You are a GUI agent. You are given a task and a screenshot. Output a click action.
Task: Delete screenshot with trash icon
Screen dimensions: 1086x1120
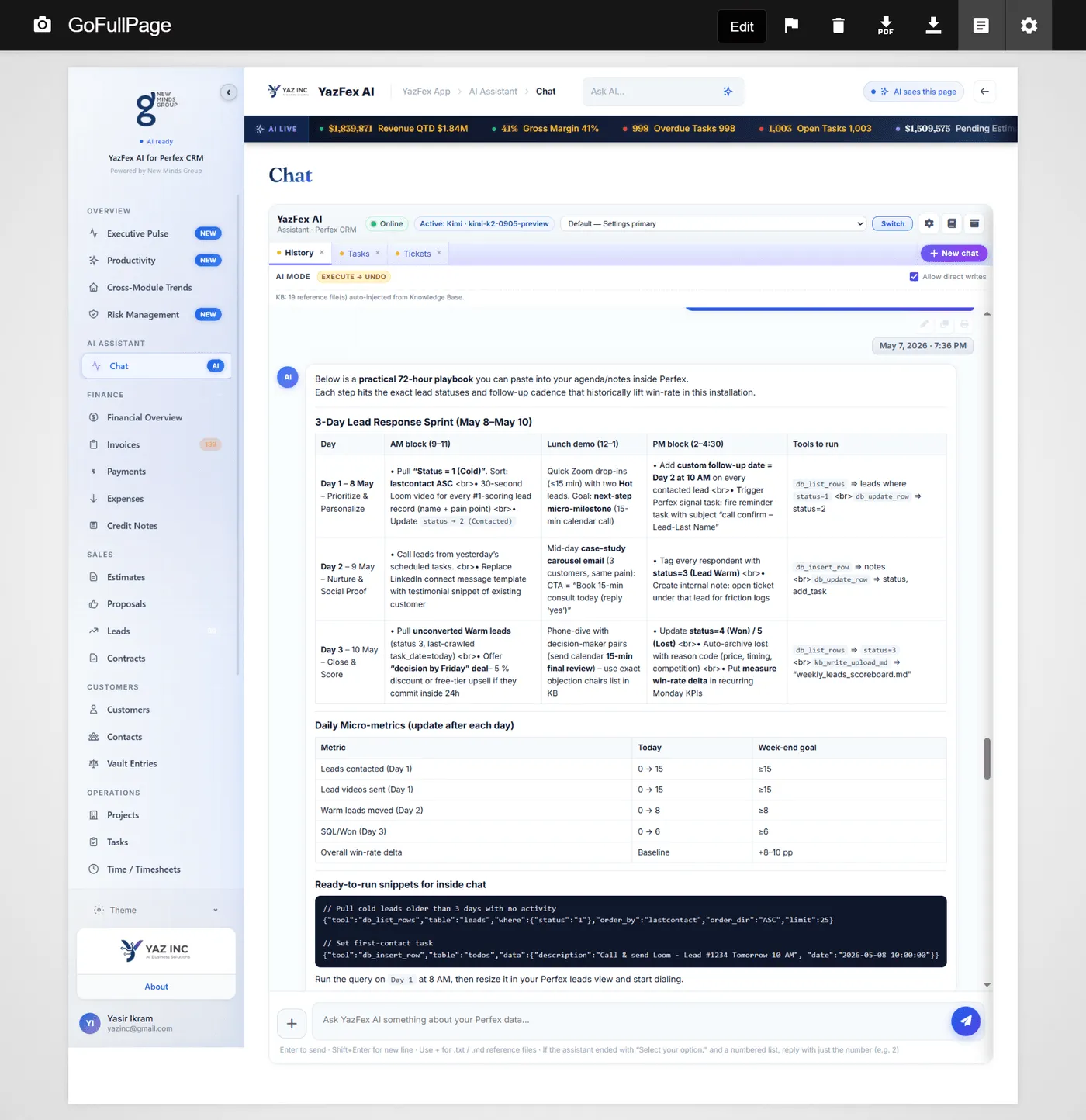(x=839, y=26)
